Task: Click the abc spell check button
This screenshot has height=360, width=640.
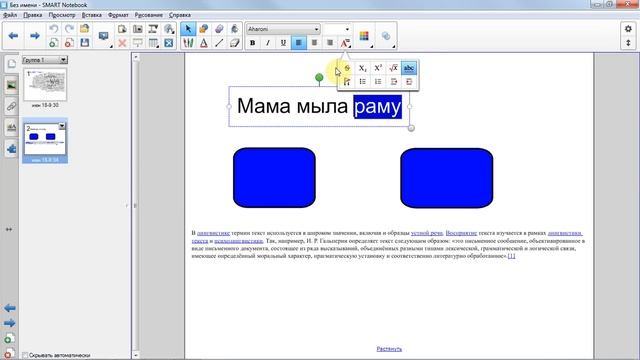Action: tap(409, 68)
